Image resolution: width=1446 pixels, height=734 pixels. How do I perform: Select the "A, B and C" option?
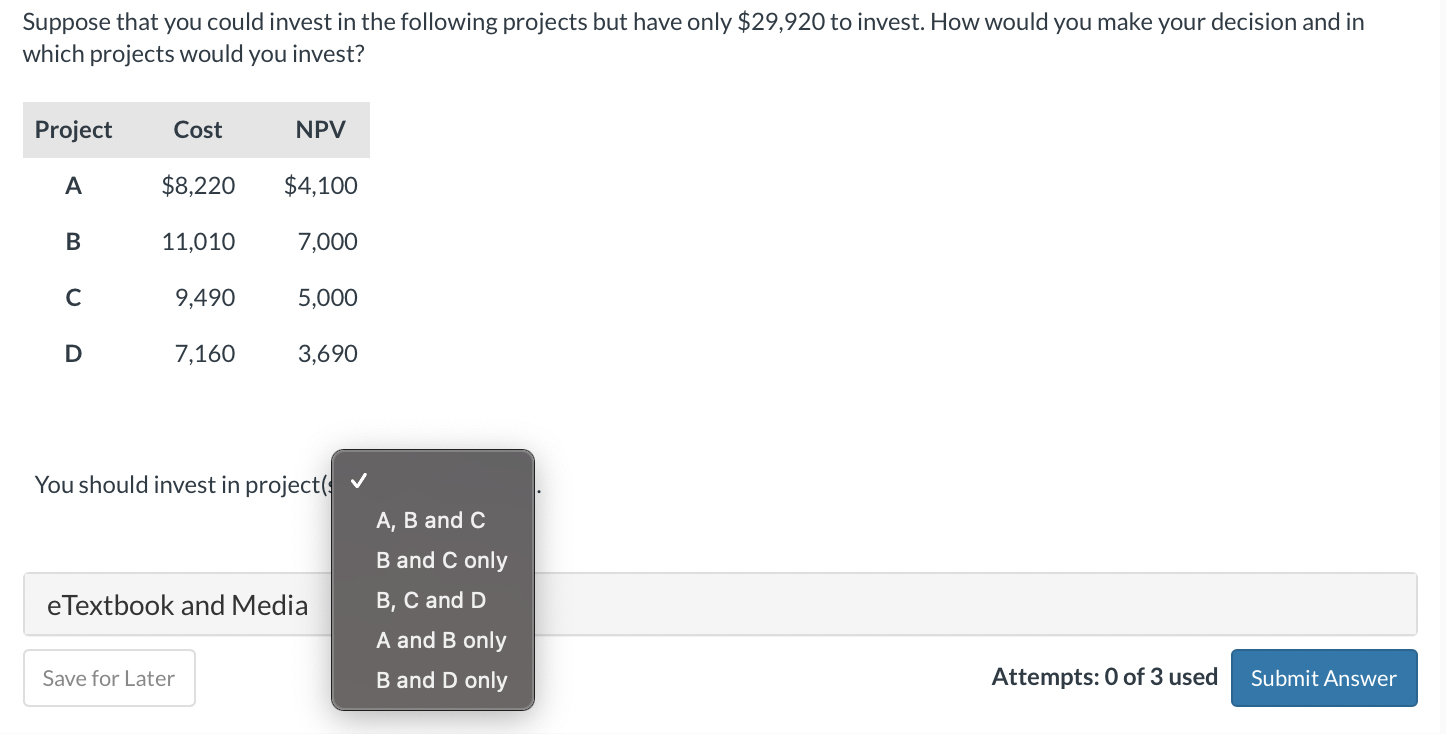pyautogui.click(x=431, y=520)
